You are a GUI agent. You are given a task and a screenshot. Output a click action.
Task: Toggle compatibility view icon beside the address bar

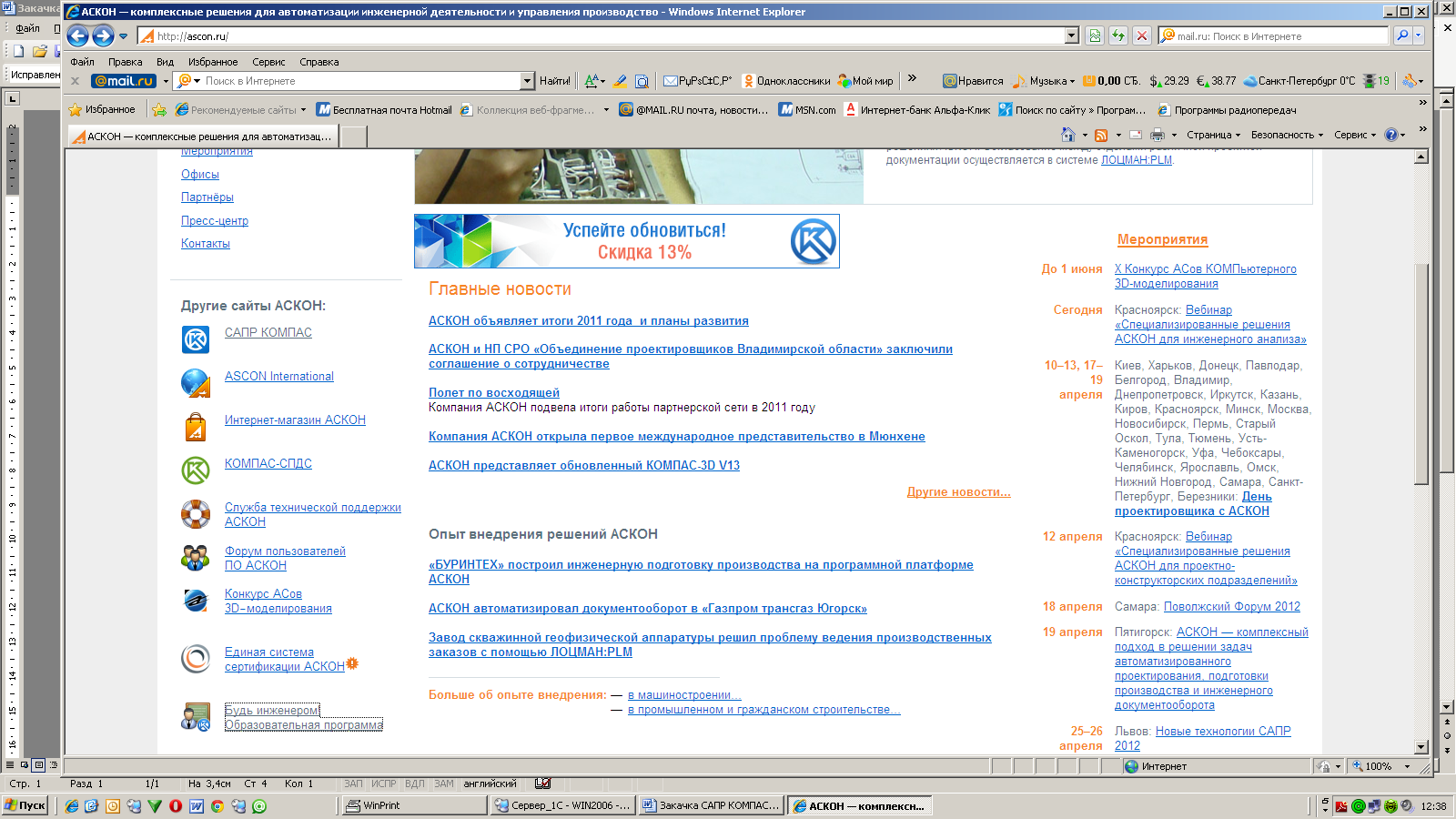point(1095,36)
